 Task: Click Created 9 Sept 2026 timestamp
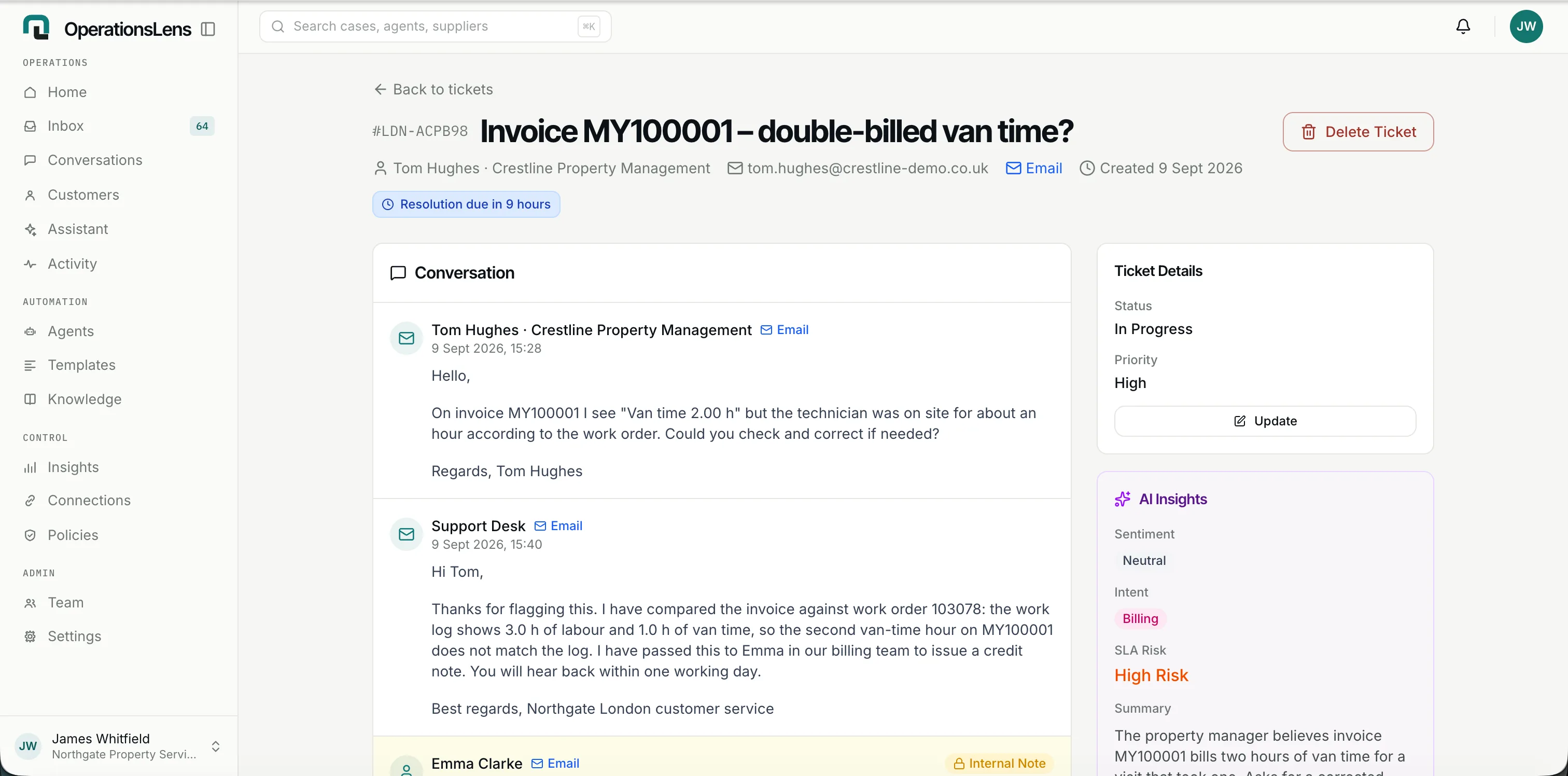tap(1161, 168)
